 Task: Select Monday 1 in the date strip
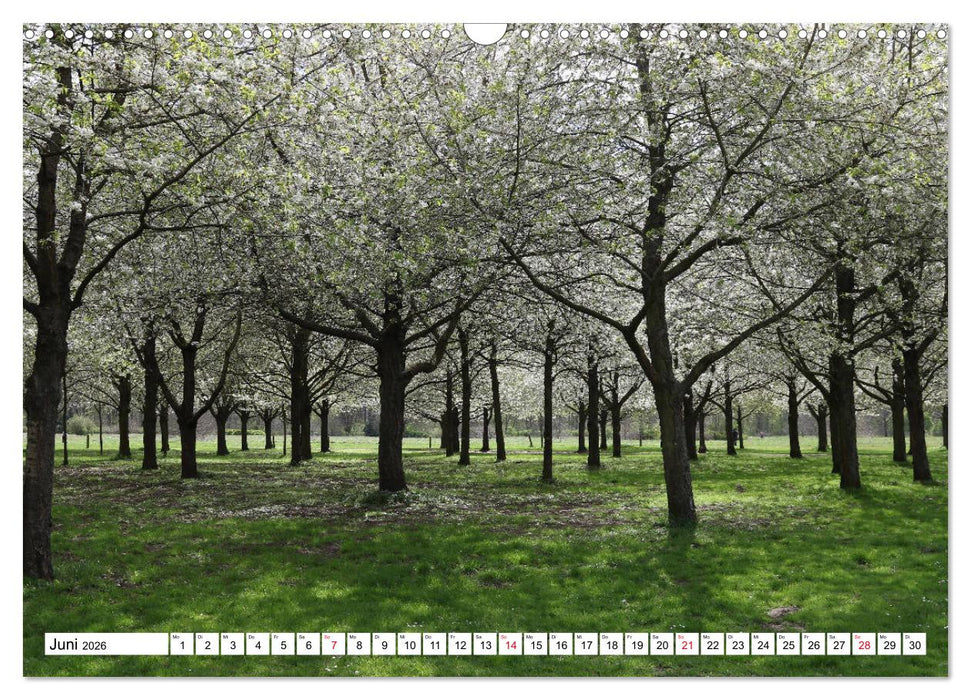182,644
